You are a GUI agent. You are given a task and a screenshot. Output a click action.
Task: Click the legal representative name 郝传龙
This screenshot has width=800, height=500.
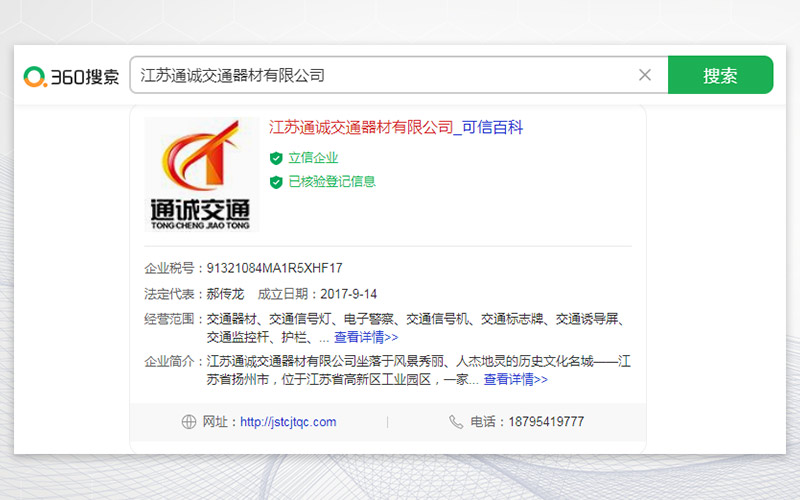point(226,294)
